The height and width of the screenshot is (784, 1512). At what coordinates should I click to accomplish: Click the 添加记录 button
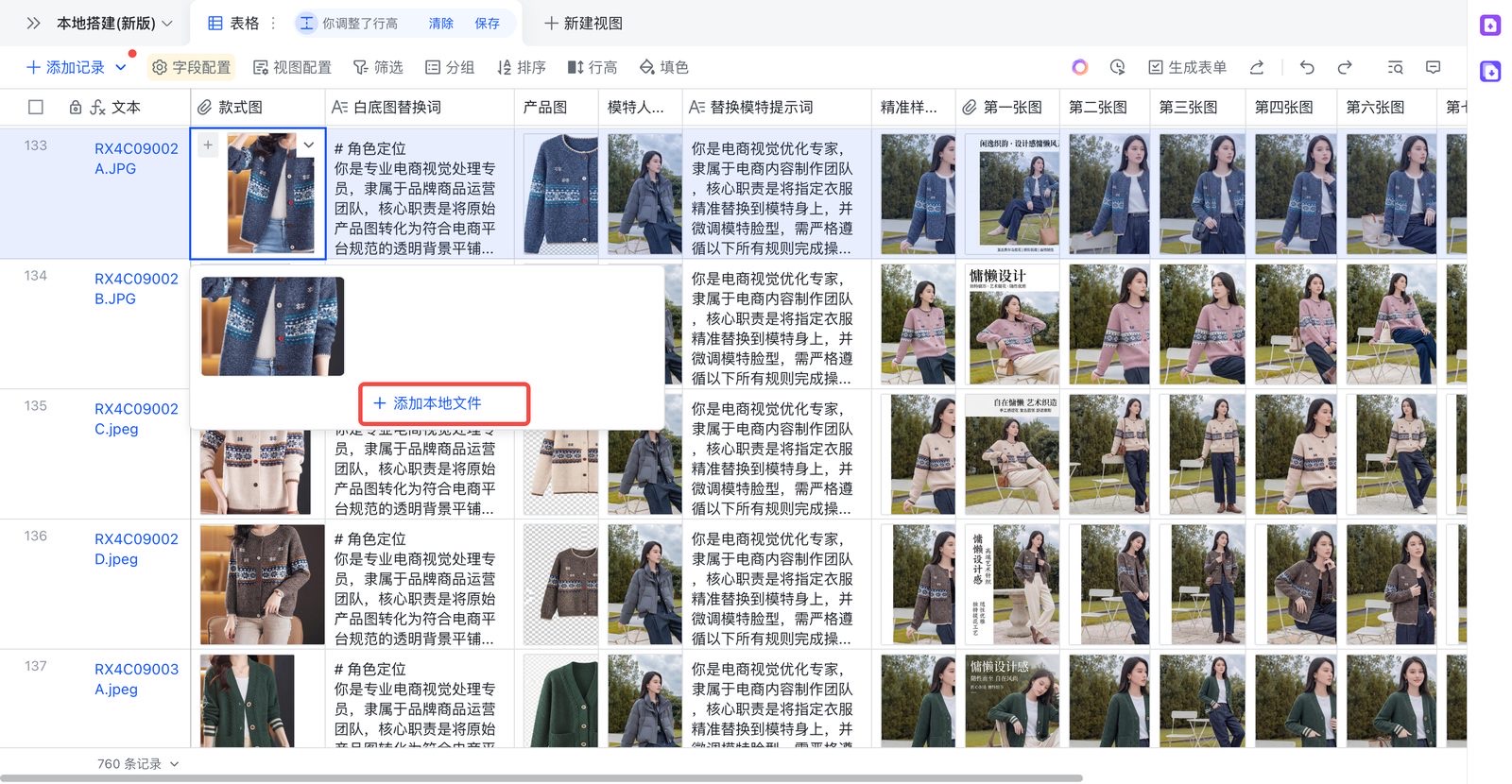pyautogui.click(x=65, y=67)
